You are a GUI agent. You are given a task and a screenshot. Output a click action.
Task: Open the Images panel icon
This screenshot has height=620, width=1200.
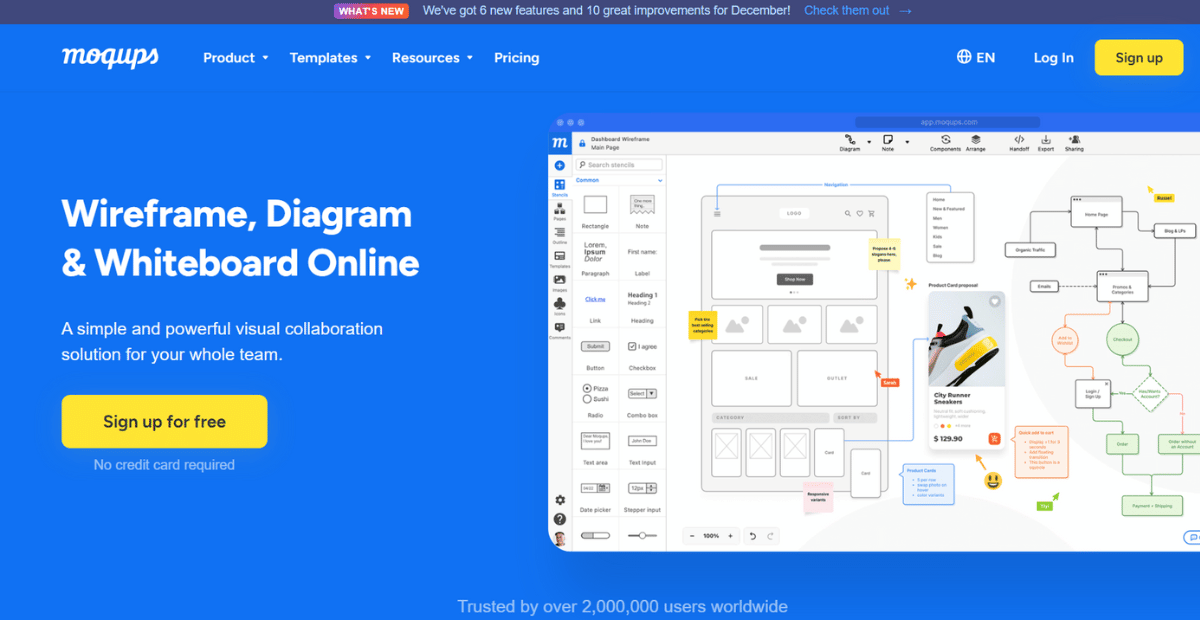coord(560,279)
